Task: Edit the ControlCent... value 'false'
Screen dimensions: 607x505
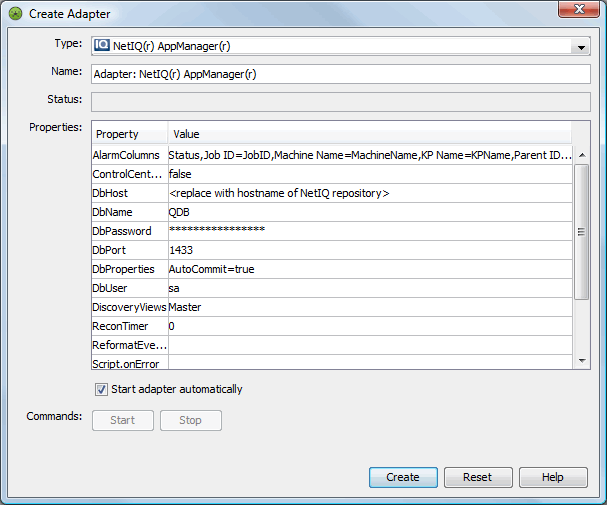Action: coord(370,174)
